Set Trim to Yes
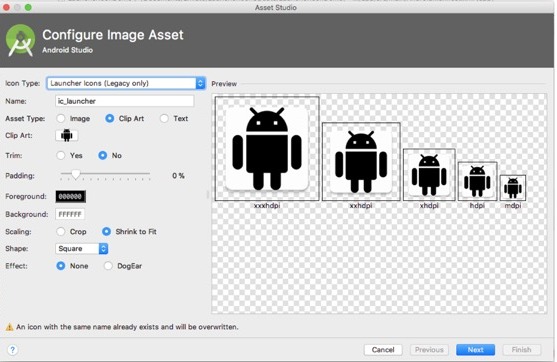Image resolution: width=557 pixels, height=362 pixels. [x=61, y=156]
